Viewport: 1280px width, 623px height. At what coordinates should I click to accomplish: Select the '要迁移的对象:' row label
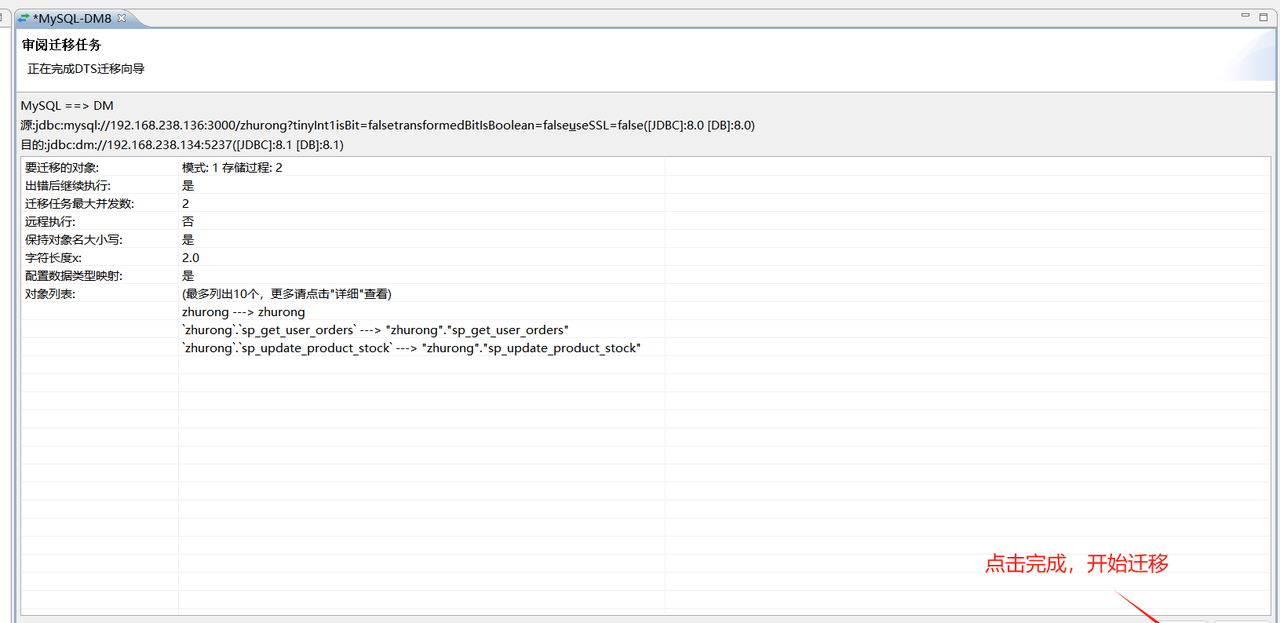coord(62,167)
